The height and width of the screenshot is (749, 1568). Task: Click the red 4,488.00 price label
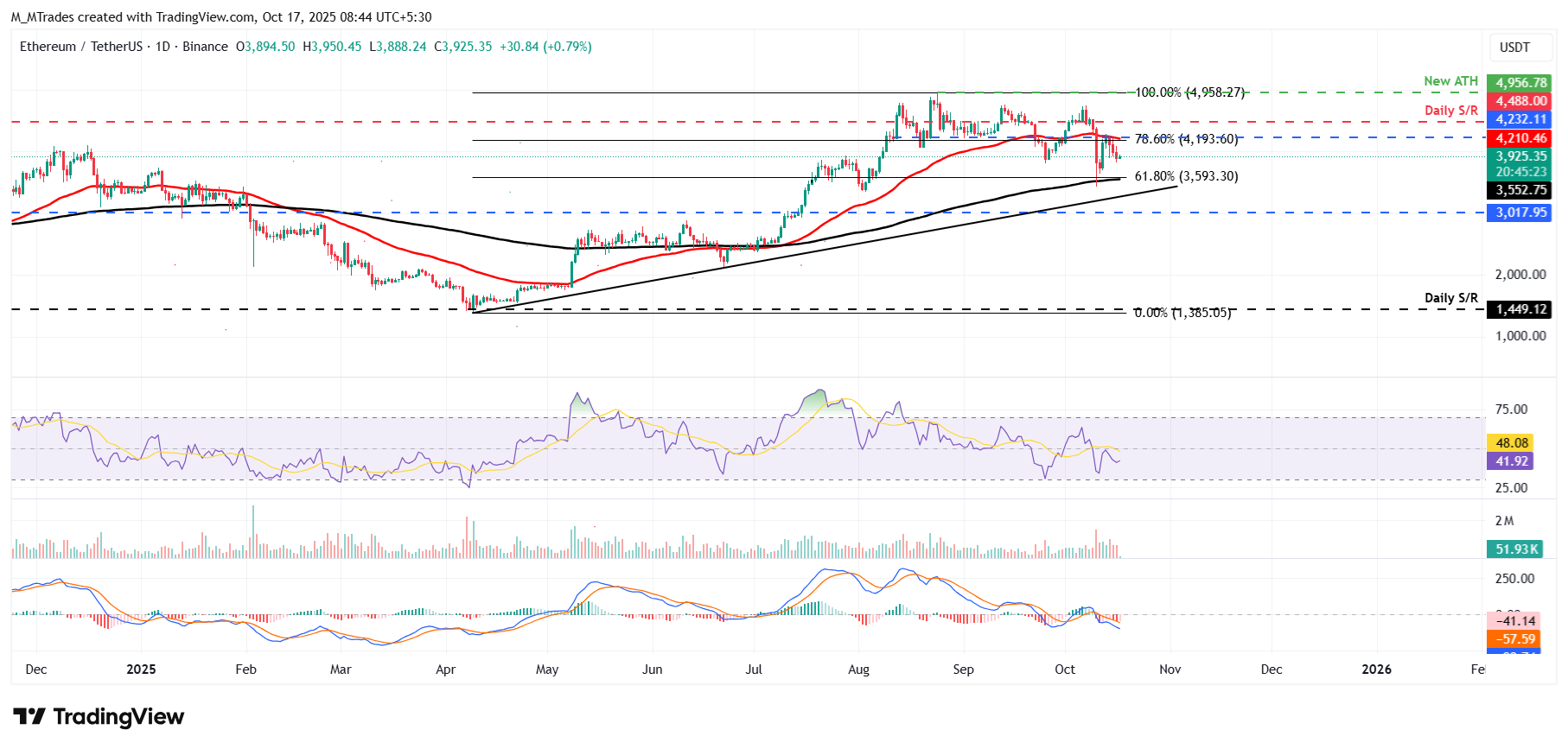pos(1520,101)
